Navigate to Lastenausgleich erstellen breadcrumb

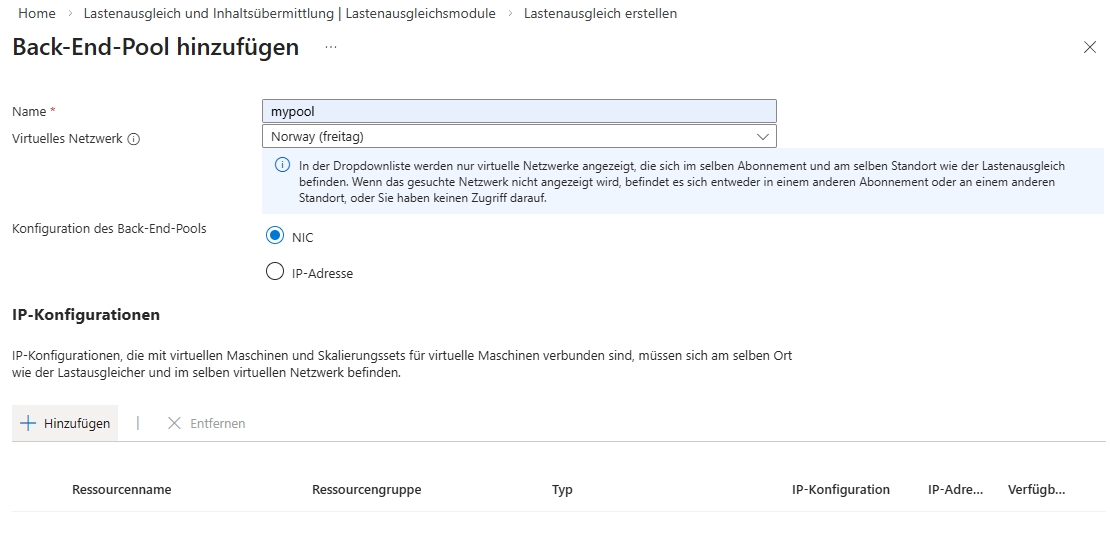[x=600, y=13]
